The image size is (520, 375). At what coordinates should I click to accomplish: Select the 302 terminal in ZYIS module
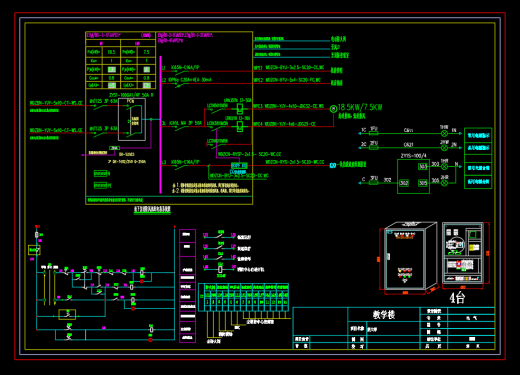404,183
